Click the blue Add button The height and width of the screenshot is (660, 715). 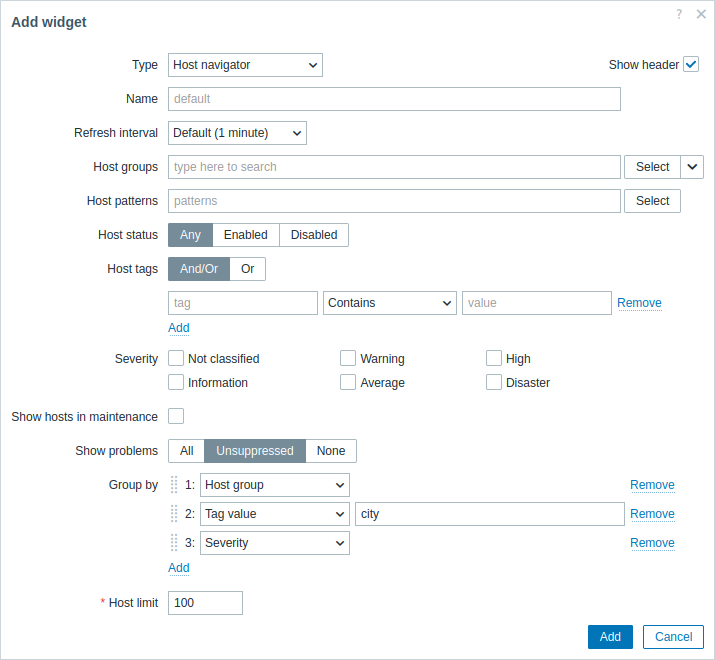click(x=610, y=637)
